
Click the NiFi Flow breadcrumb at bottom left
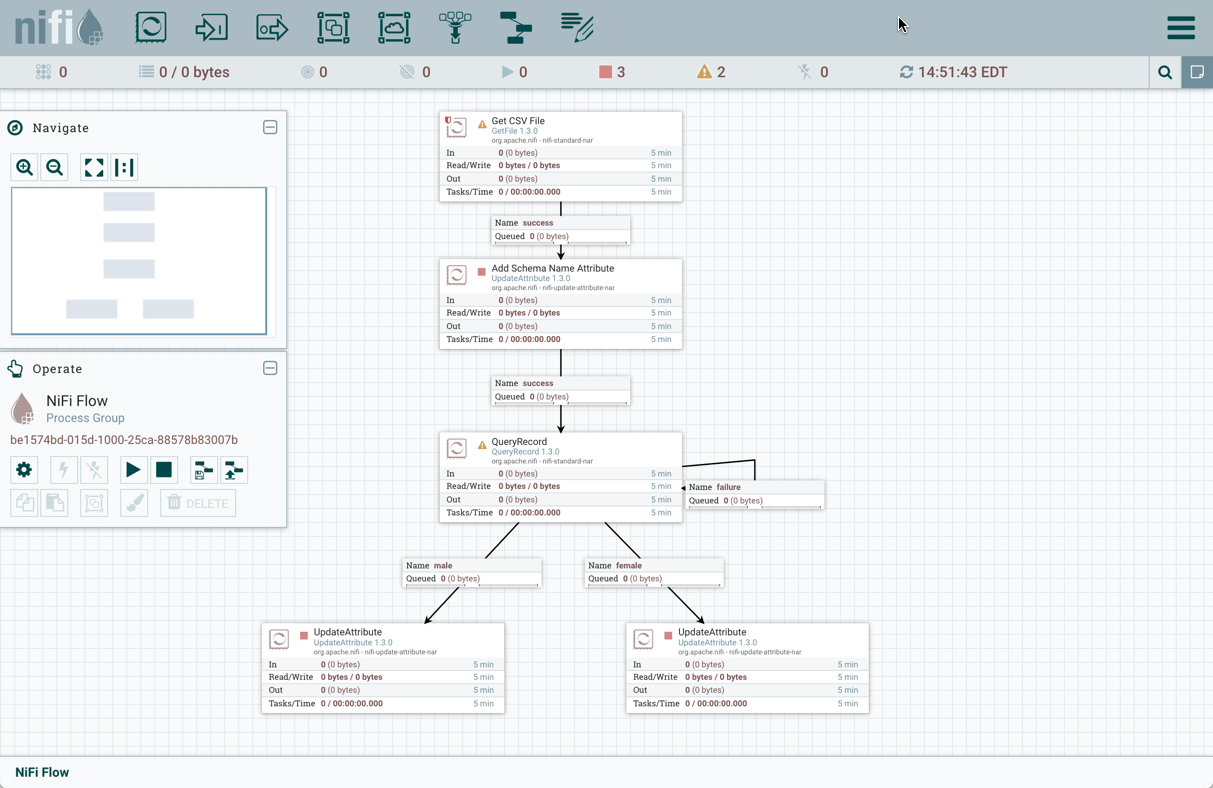tap(41, 772)
